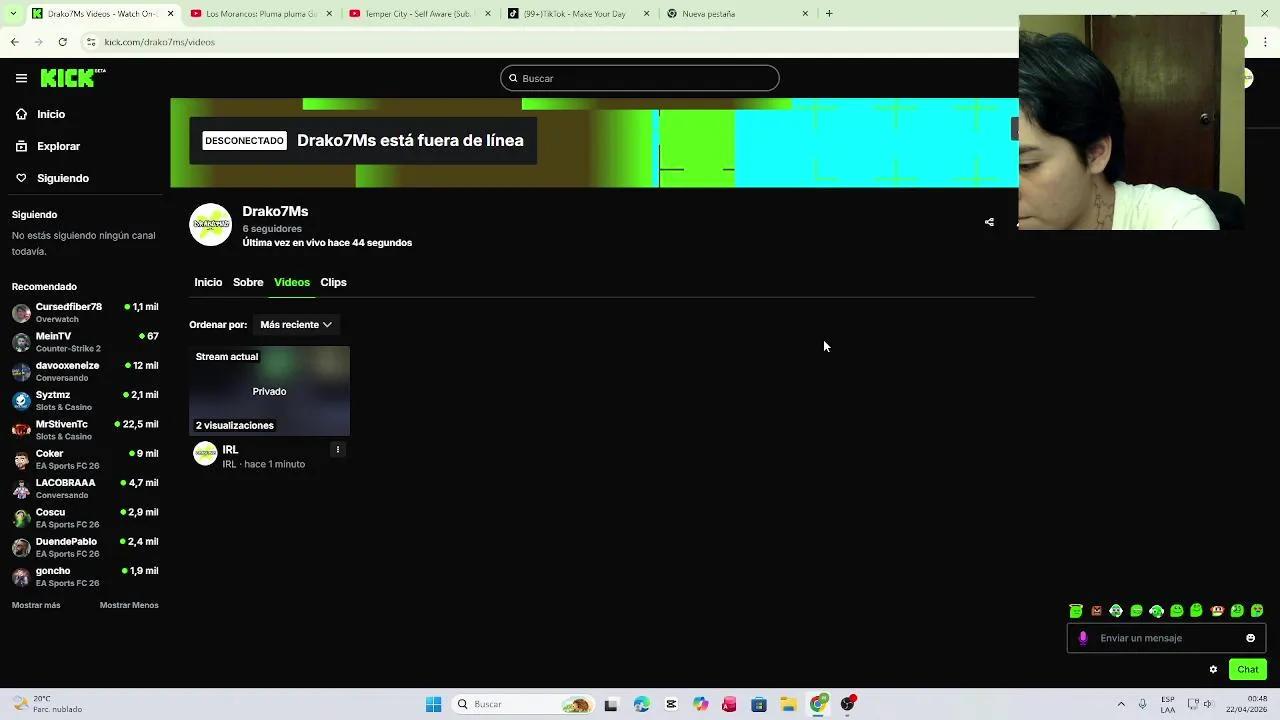Open the tab search dropdown arrow
The image size is (1280, 720).
(12, 14)
